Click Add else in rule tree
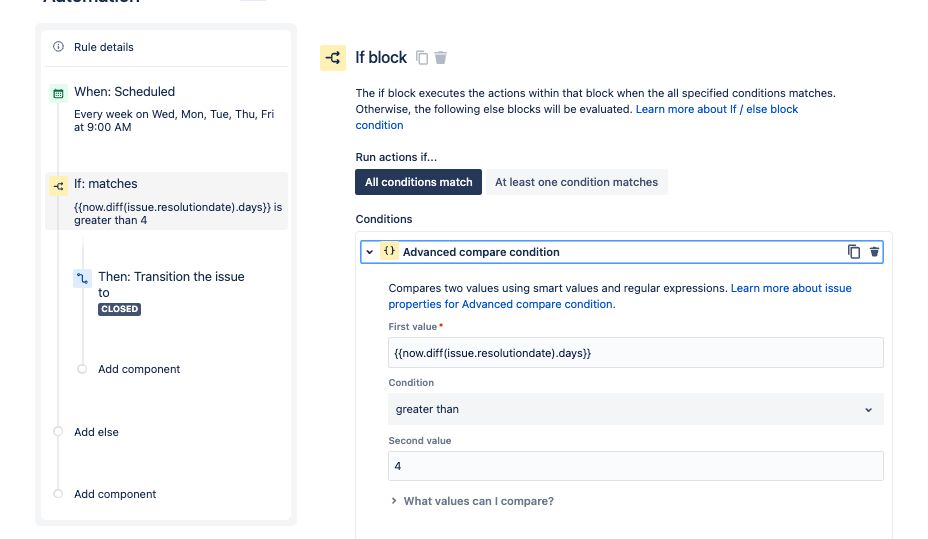This screenshot has width=928, height=539. pos(96,432)
